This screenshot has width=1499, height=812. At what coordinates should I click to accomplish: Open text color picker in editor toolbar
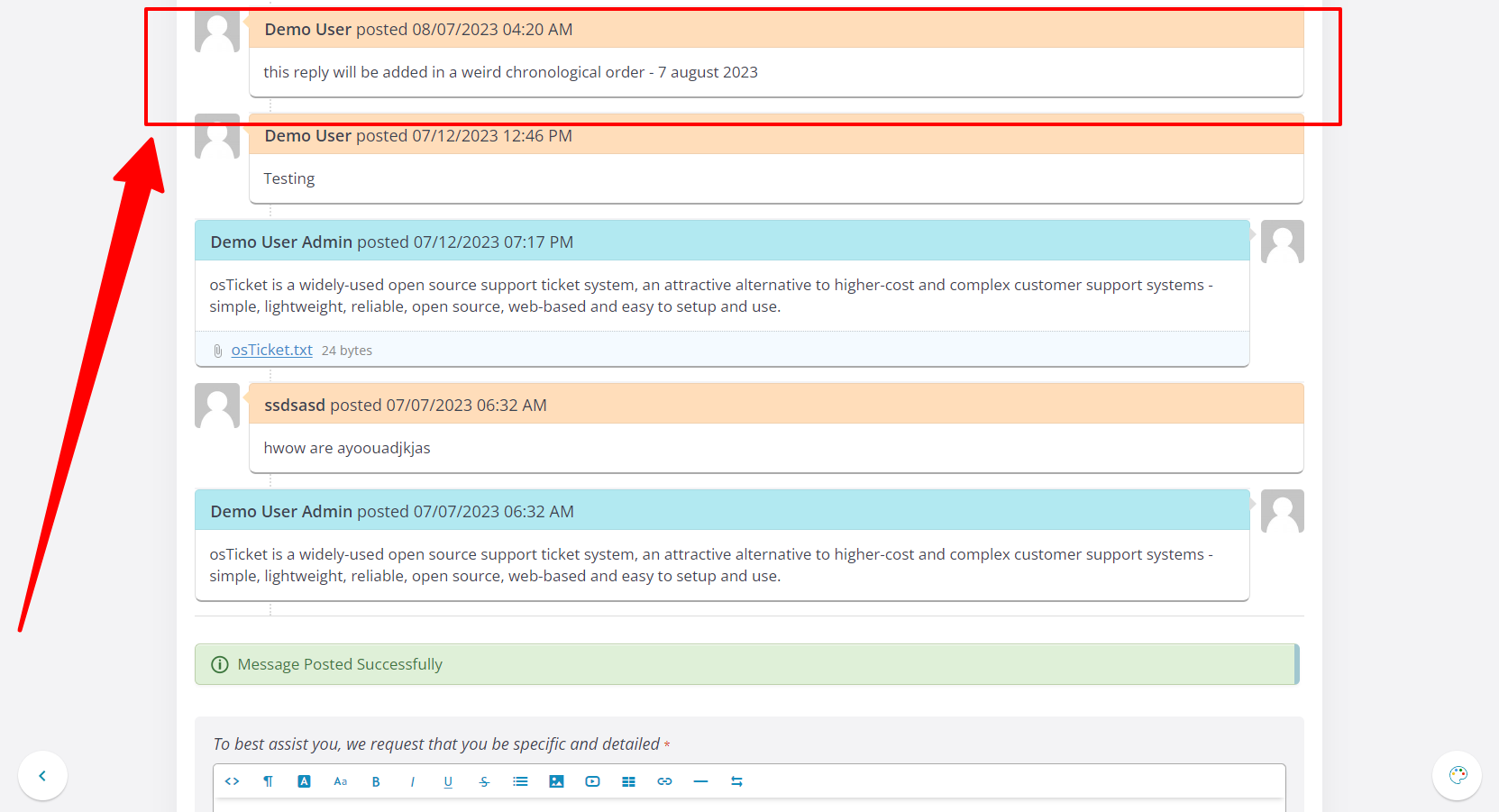[x=304, y=781]
